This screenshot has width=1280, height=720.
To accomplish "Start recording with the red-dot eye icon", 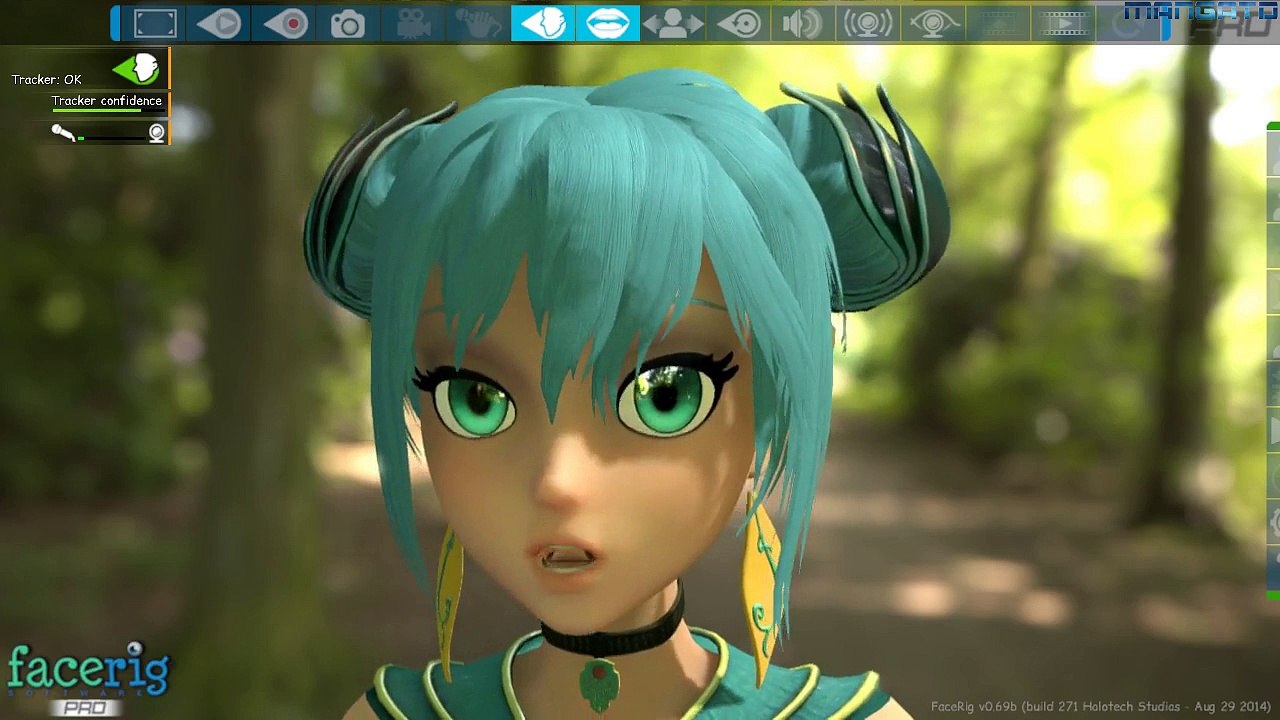I will click(284, 23).
